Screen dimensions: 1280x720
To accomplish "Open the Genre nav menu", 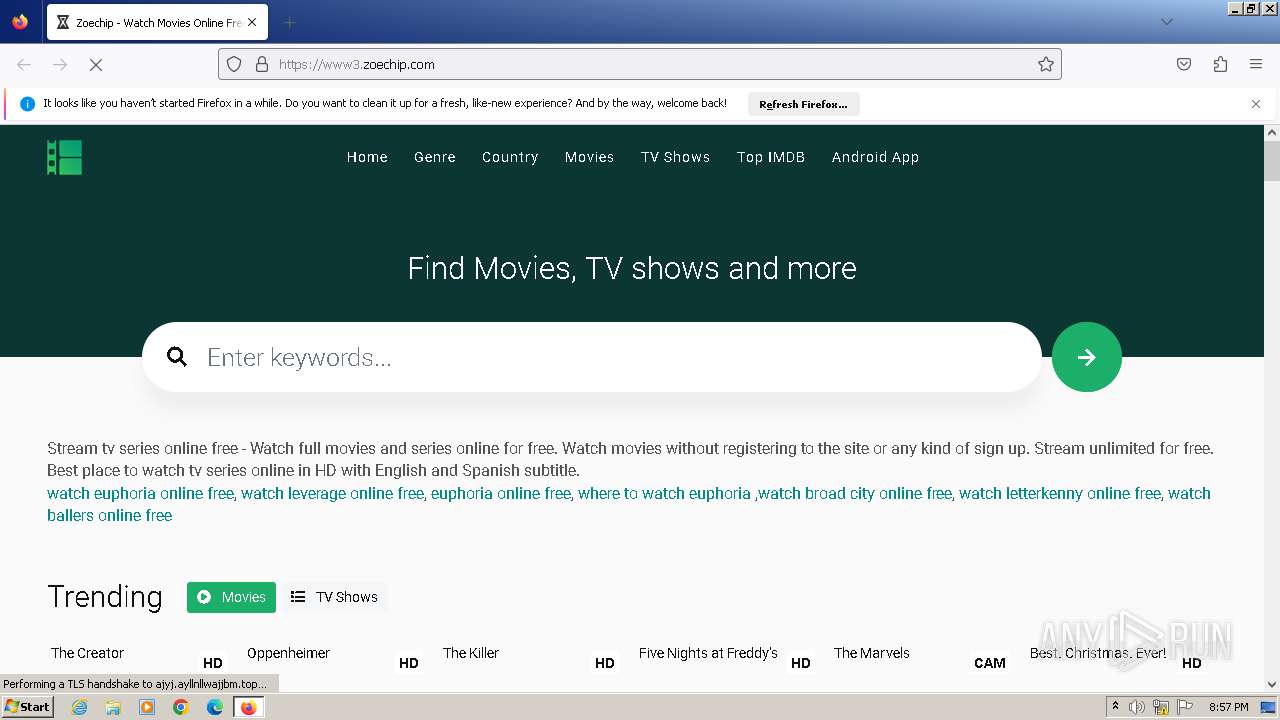I will tap(435, 157).
